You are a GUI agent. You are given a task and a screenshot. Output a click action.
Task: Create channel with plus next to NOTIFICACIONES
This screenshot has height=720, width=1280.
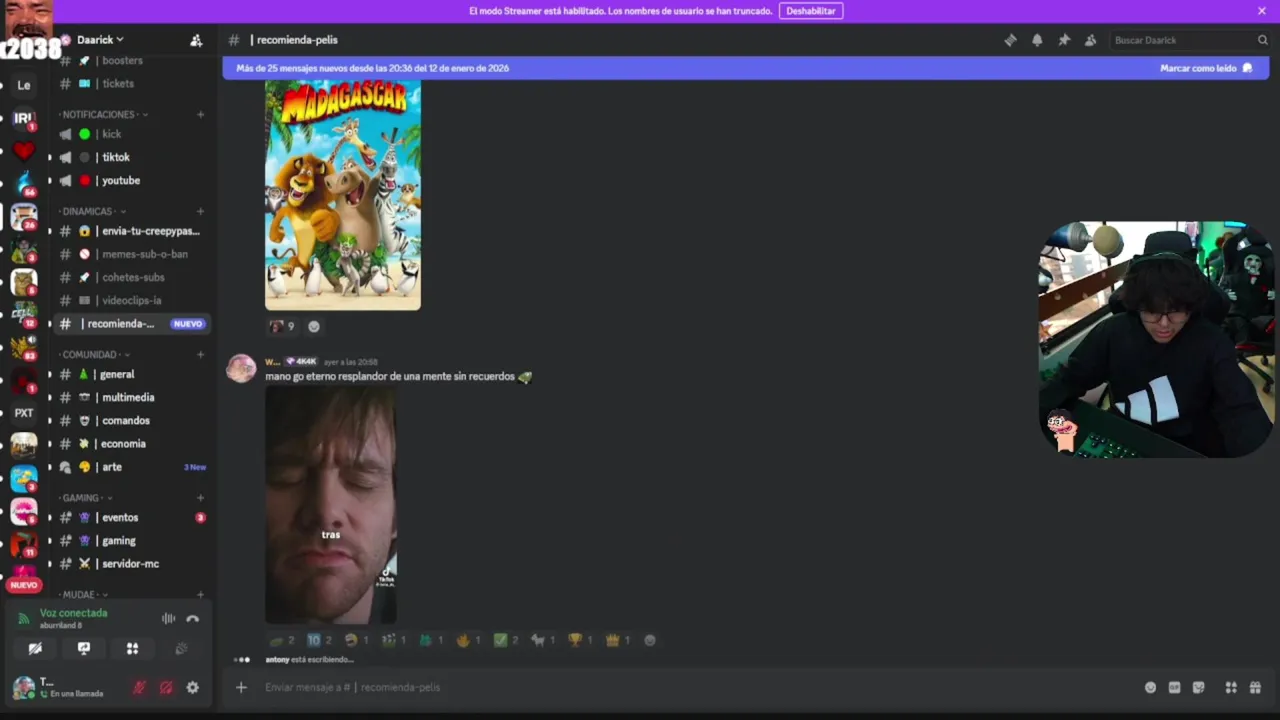point(200,115)
